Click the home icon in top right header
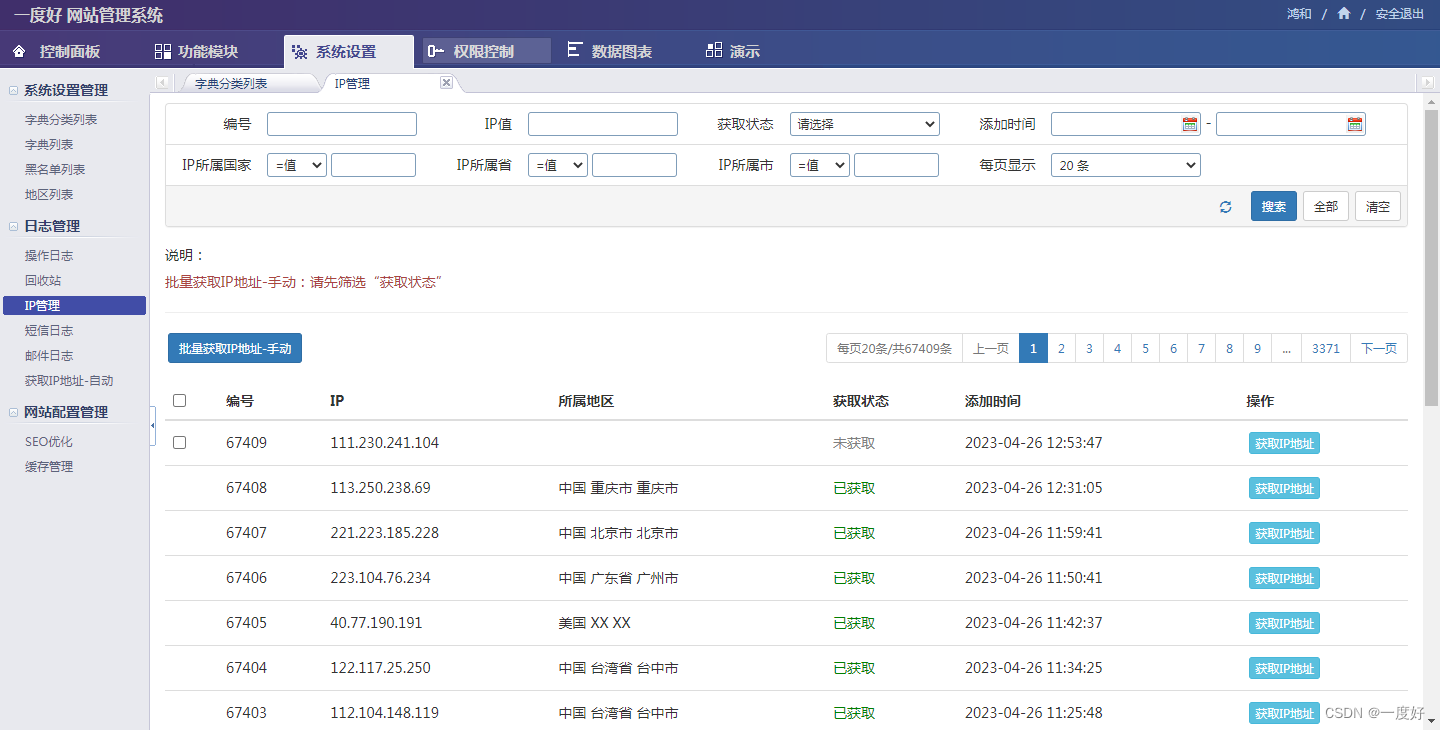The image size is (1440, 730). tap(1343, 14)
